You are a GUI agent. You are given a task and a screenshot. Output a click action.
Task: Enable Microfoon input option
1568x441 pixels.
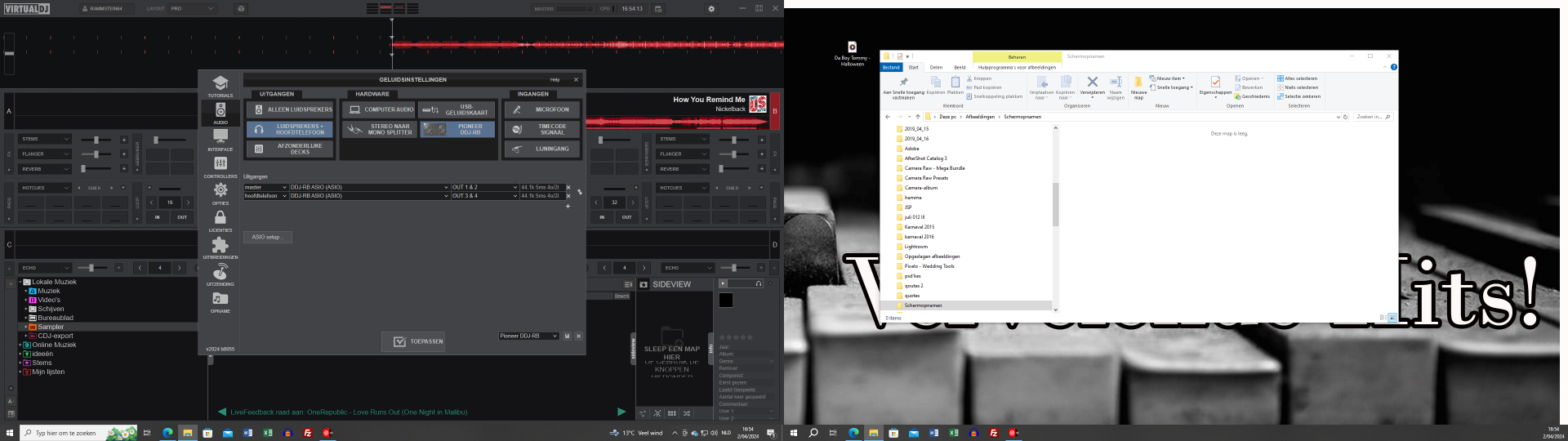click(x=542, y=109)
